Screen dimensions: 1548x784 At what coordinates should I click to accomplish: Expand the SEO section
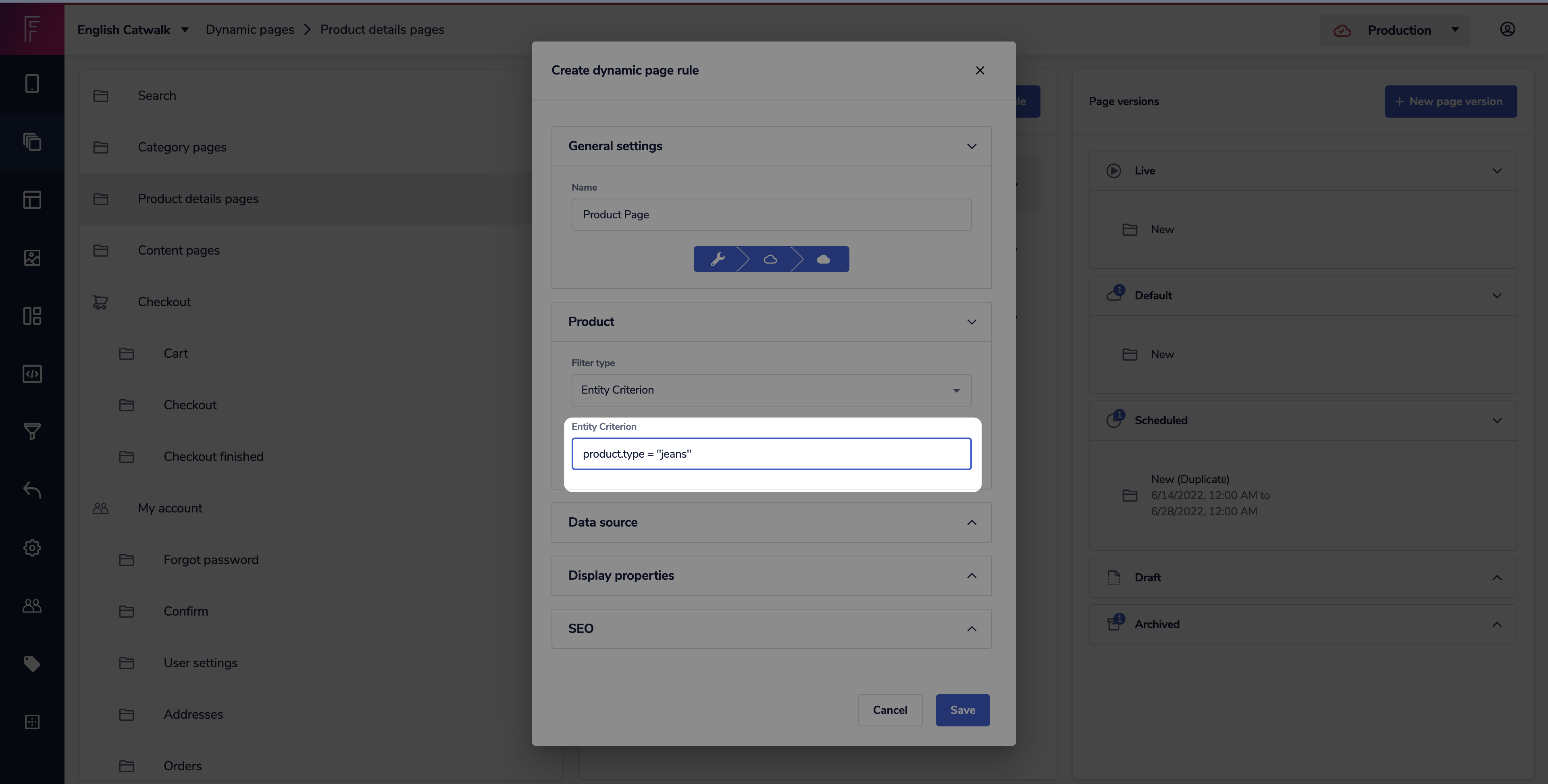pyautogui.click(x=770, y=628)
